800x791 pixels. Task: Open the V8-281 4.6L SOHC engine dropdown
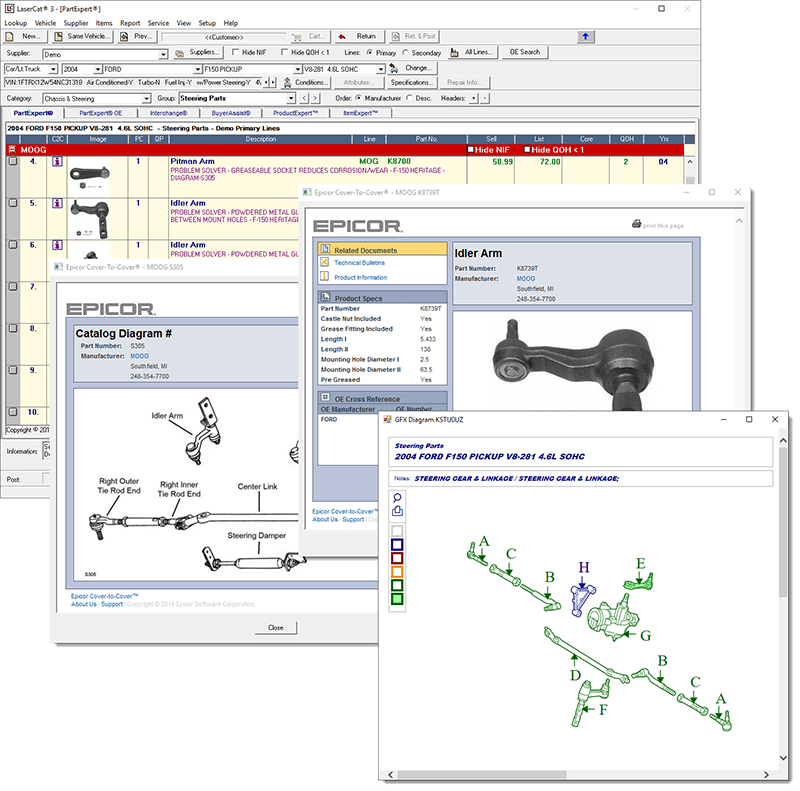381,69
